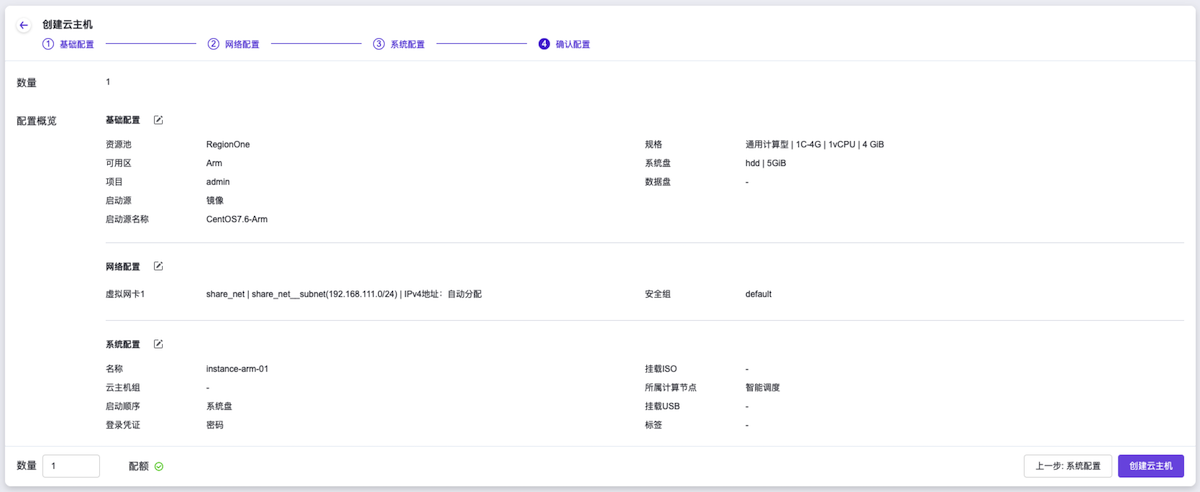Click the default security group value
The image size is (1200, 492).
[758, 295]
